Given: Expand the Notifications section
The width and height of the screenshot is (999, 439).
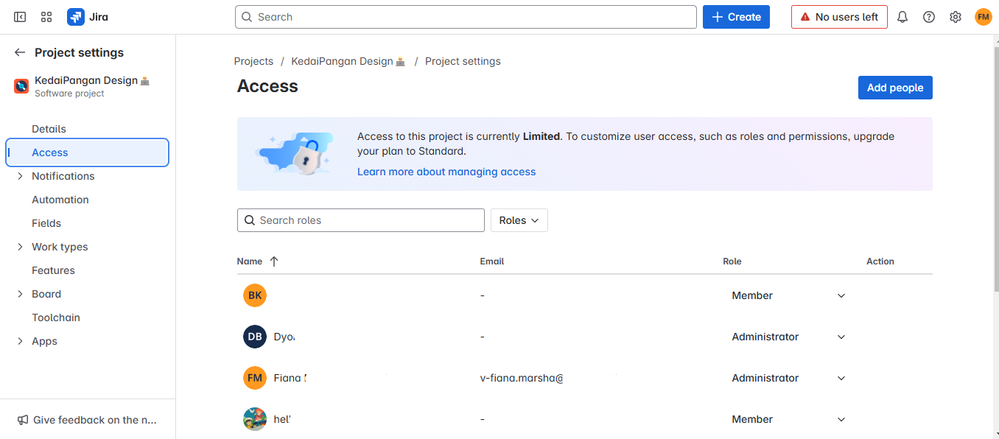Looking at the screenshot, I should (20, 176).
